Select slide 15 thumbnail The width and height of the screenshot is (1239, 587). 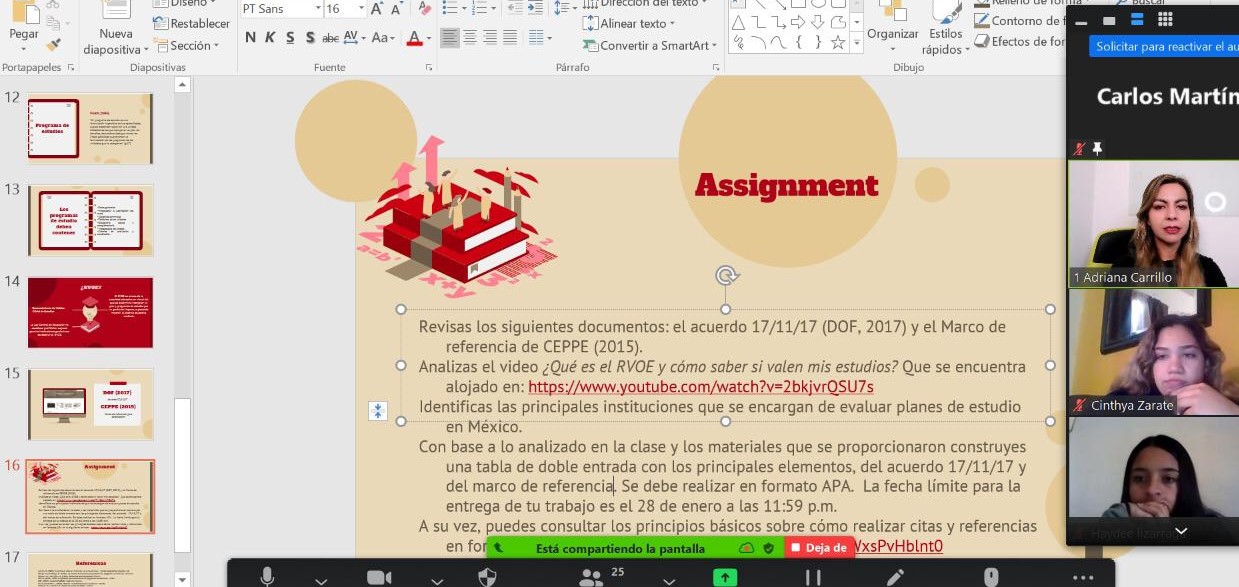[90, 405]
